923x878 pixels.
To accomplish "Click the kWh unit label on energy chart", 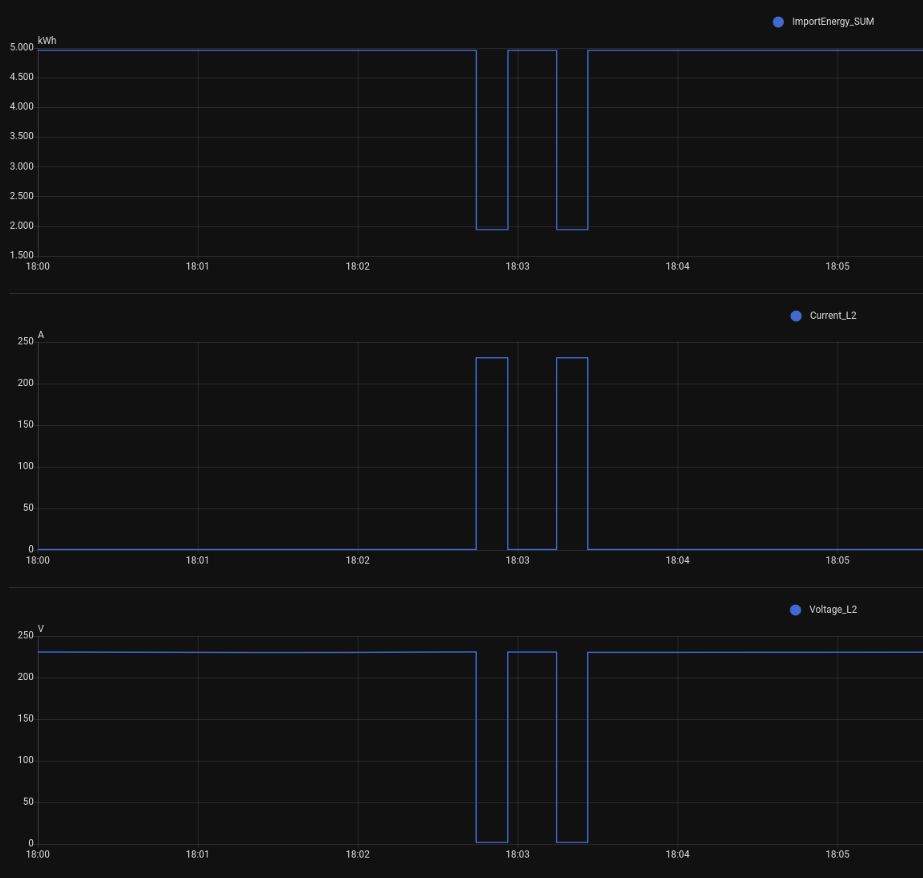I will pos(47,41).
